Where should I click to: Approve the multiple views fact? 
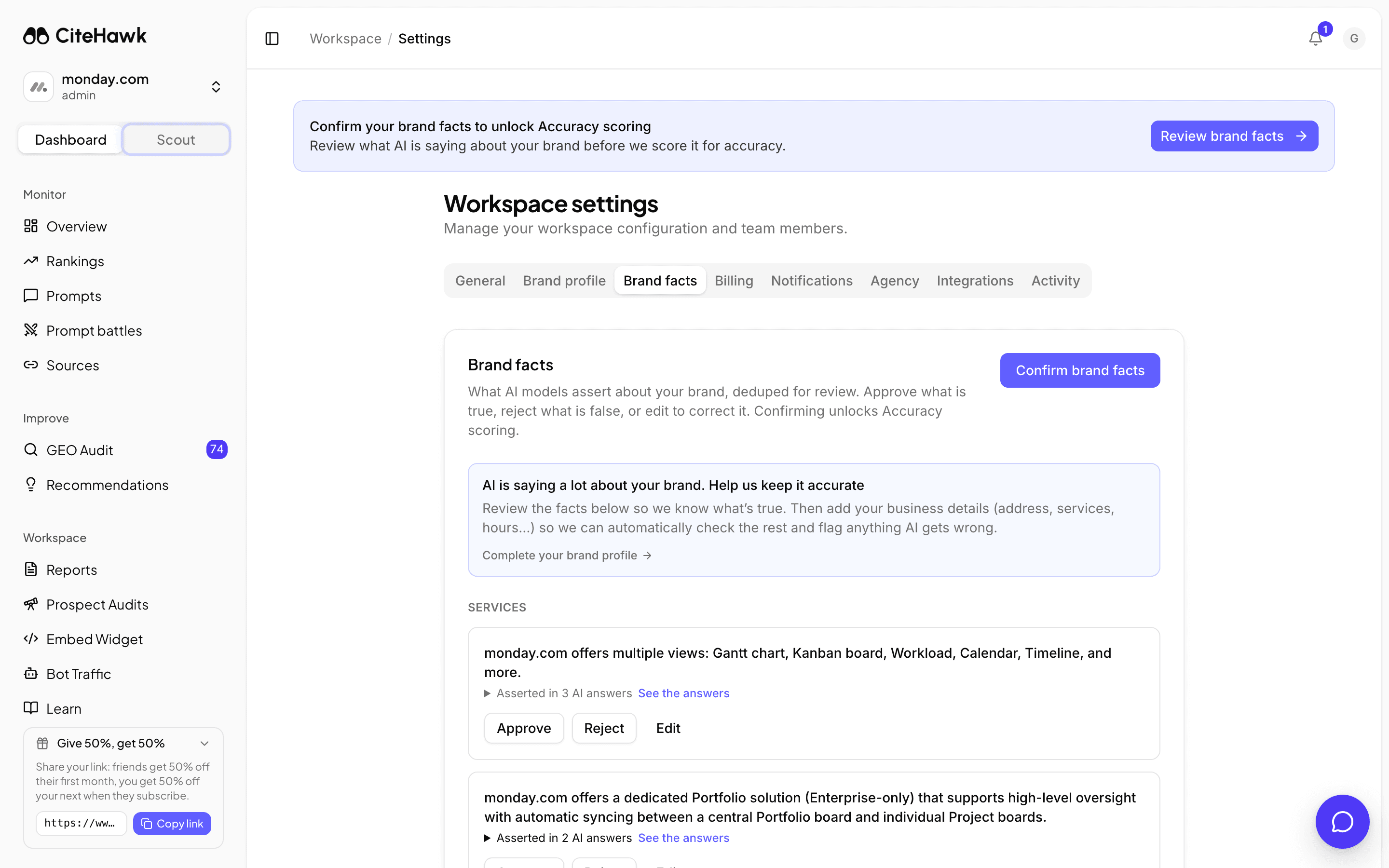pyautogui.click(x=524, y=728)
